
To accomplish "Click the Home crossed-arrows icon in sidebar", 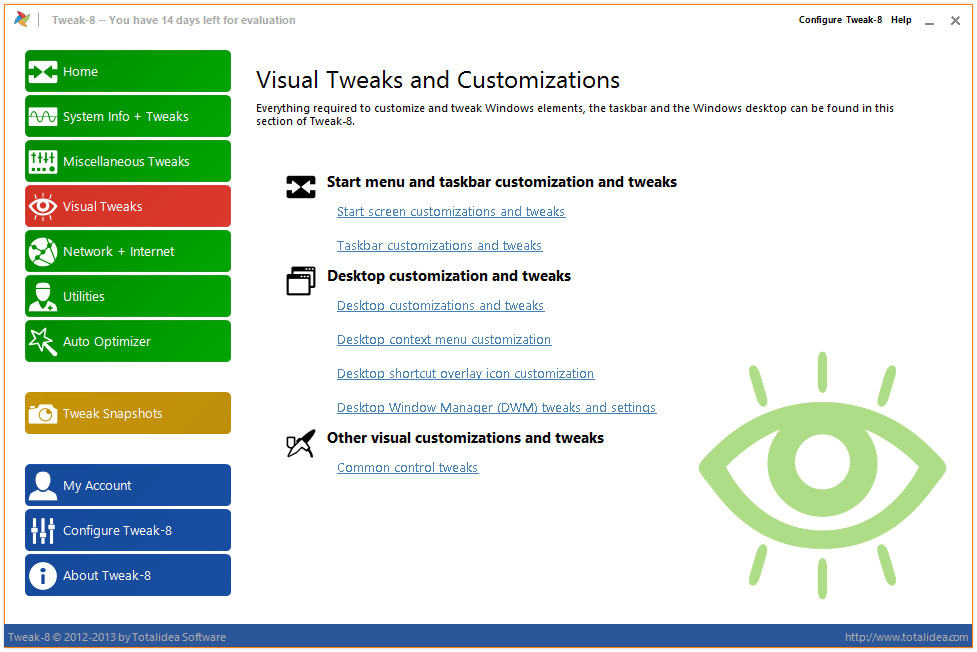I will click(42, 72).
